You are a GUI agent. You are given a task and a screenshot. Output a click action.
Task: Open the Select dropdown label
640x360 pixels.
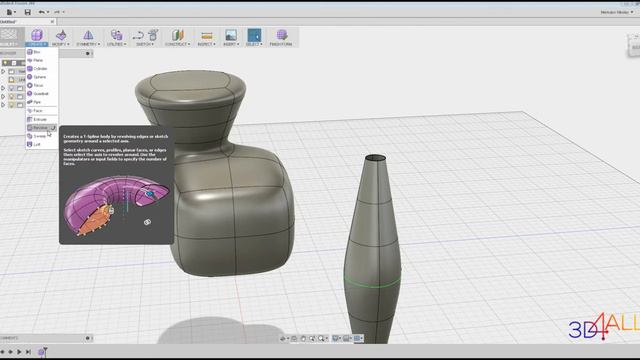point(254,44)
